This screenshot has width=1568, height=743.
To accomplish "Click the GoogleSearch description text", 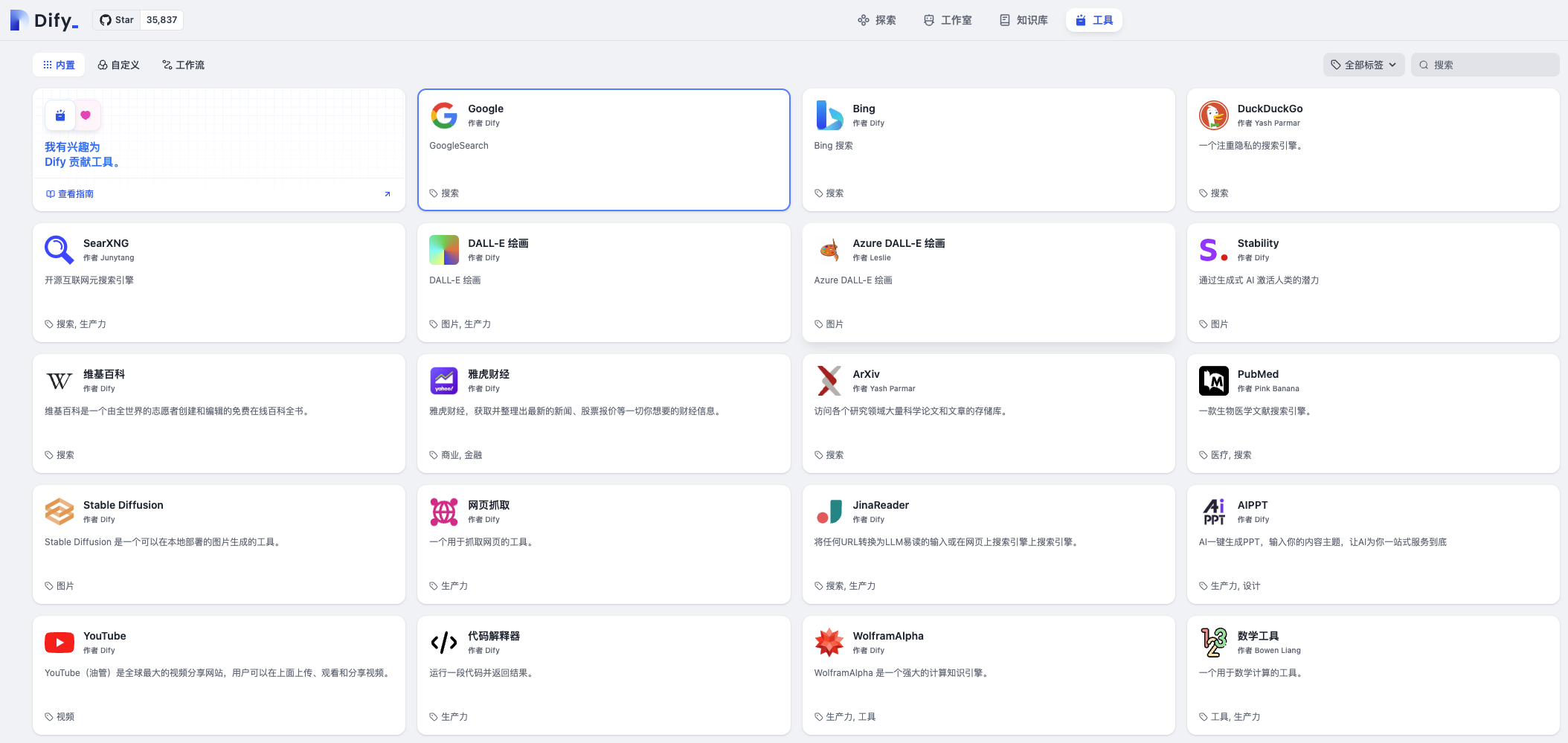I will 458,146.
